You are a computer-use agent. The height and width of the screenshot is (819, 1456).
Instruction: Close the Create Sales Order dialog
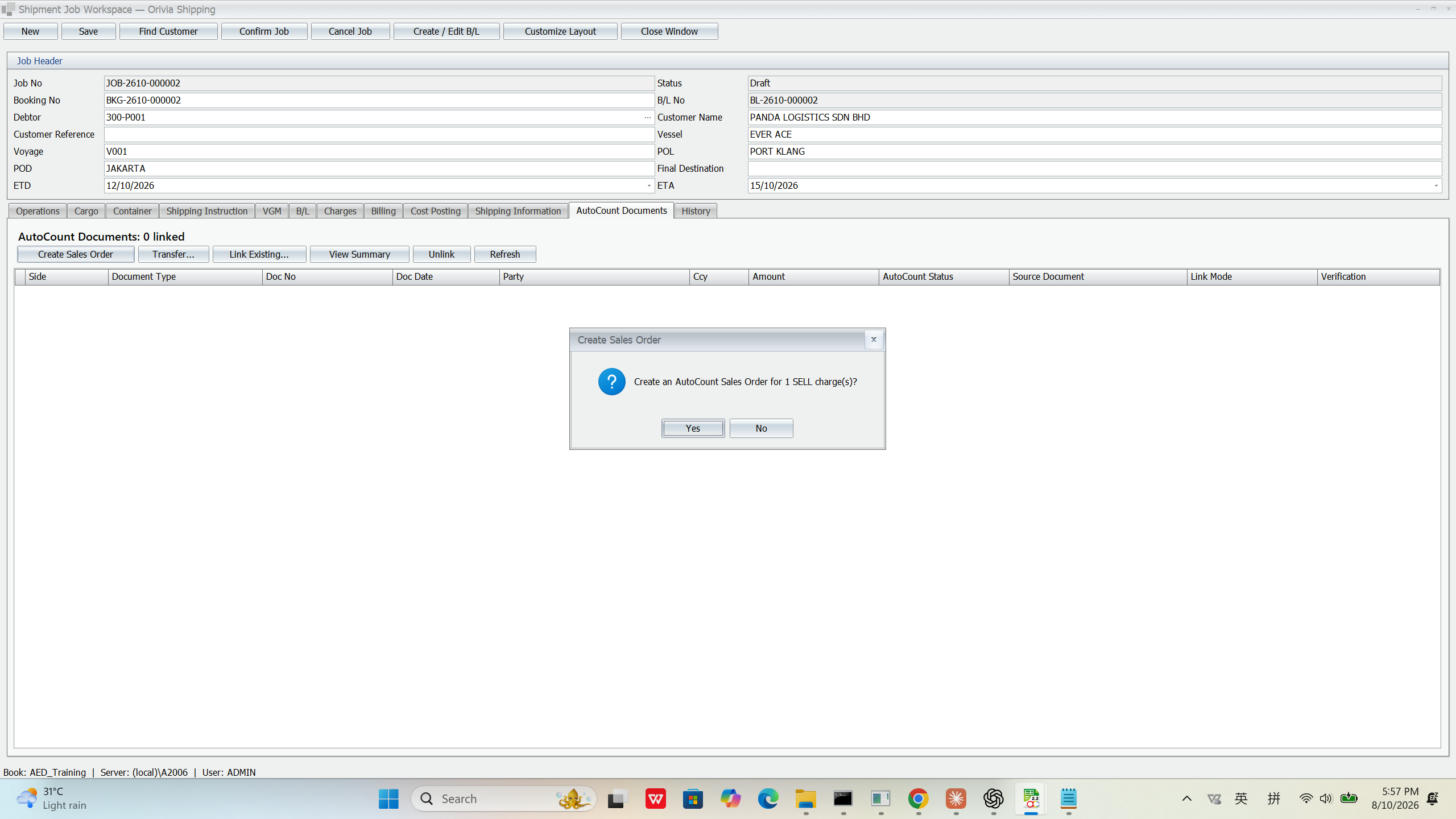point(874,339)
